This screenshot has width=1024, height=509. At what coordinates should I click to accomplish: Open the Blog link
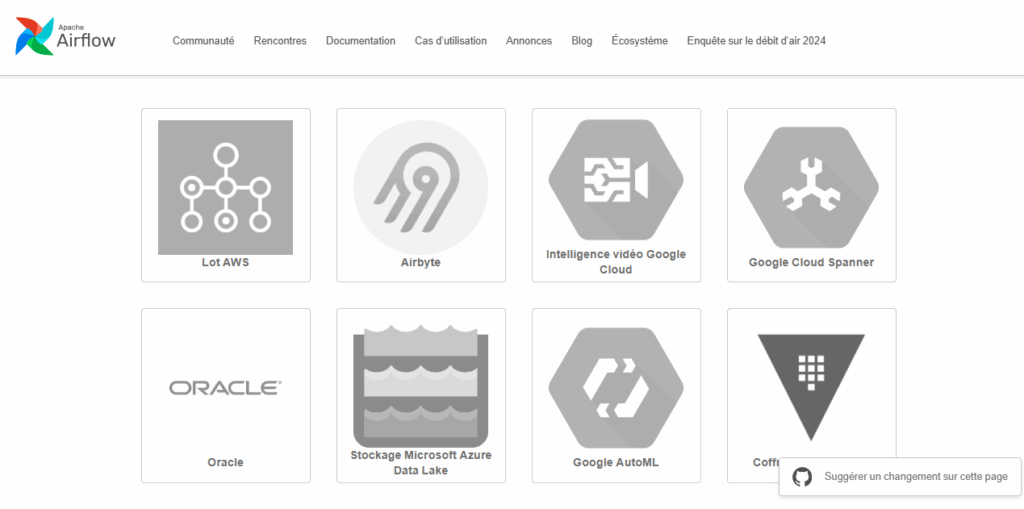pos(582,41)
